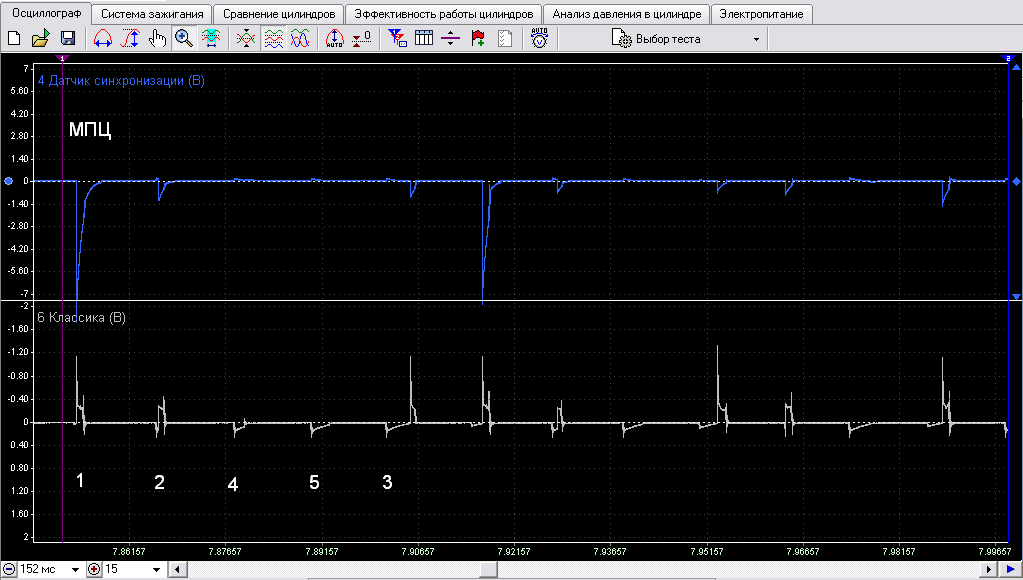The height and width of the screenshot is (580, 1023).
Task: Click the horizontal scrollbar left arrow
Action: point(178,570)
